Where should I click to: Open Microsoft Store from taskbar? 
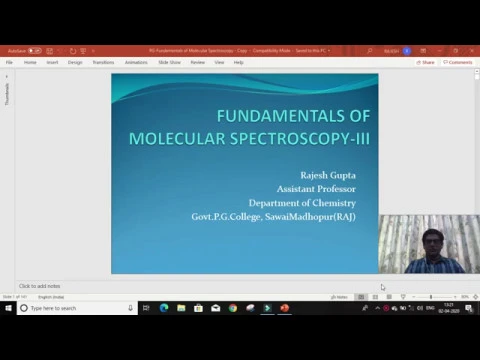click(x=198, y=308)
